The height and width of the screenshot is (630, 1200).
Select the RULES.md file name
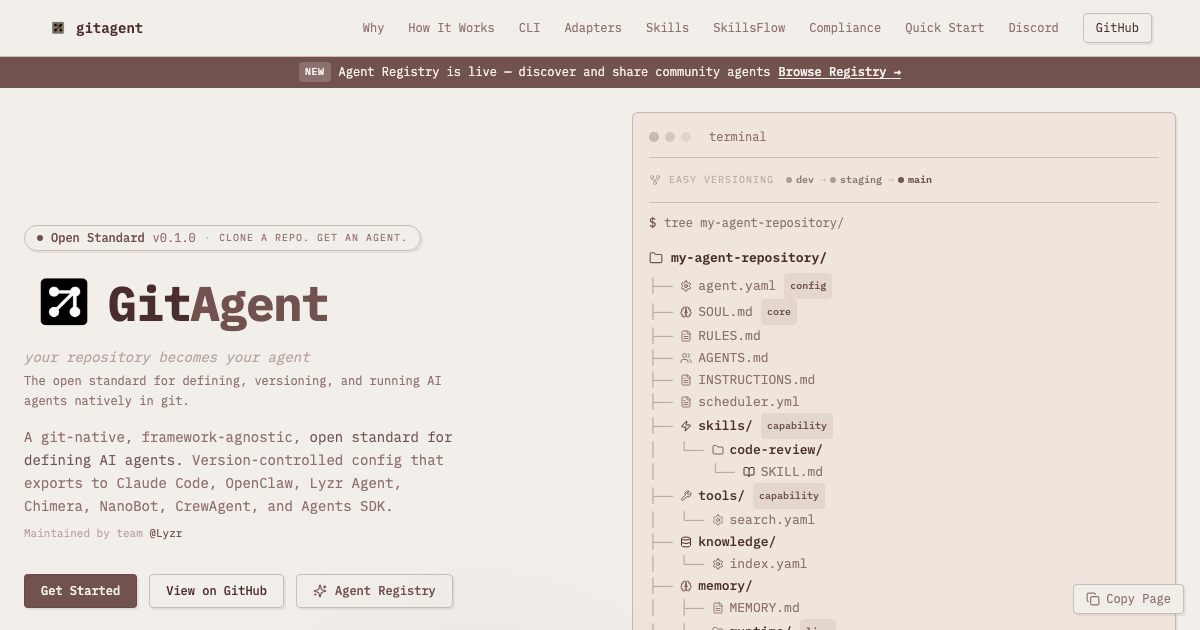tap(729, 336)
